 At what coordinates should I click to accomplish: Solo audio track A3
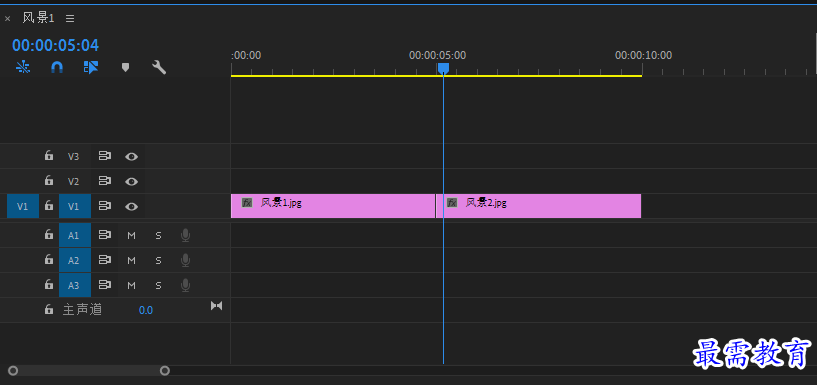tap(158, 285)
